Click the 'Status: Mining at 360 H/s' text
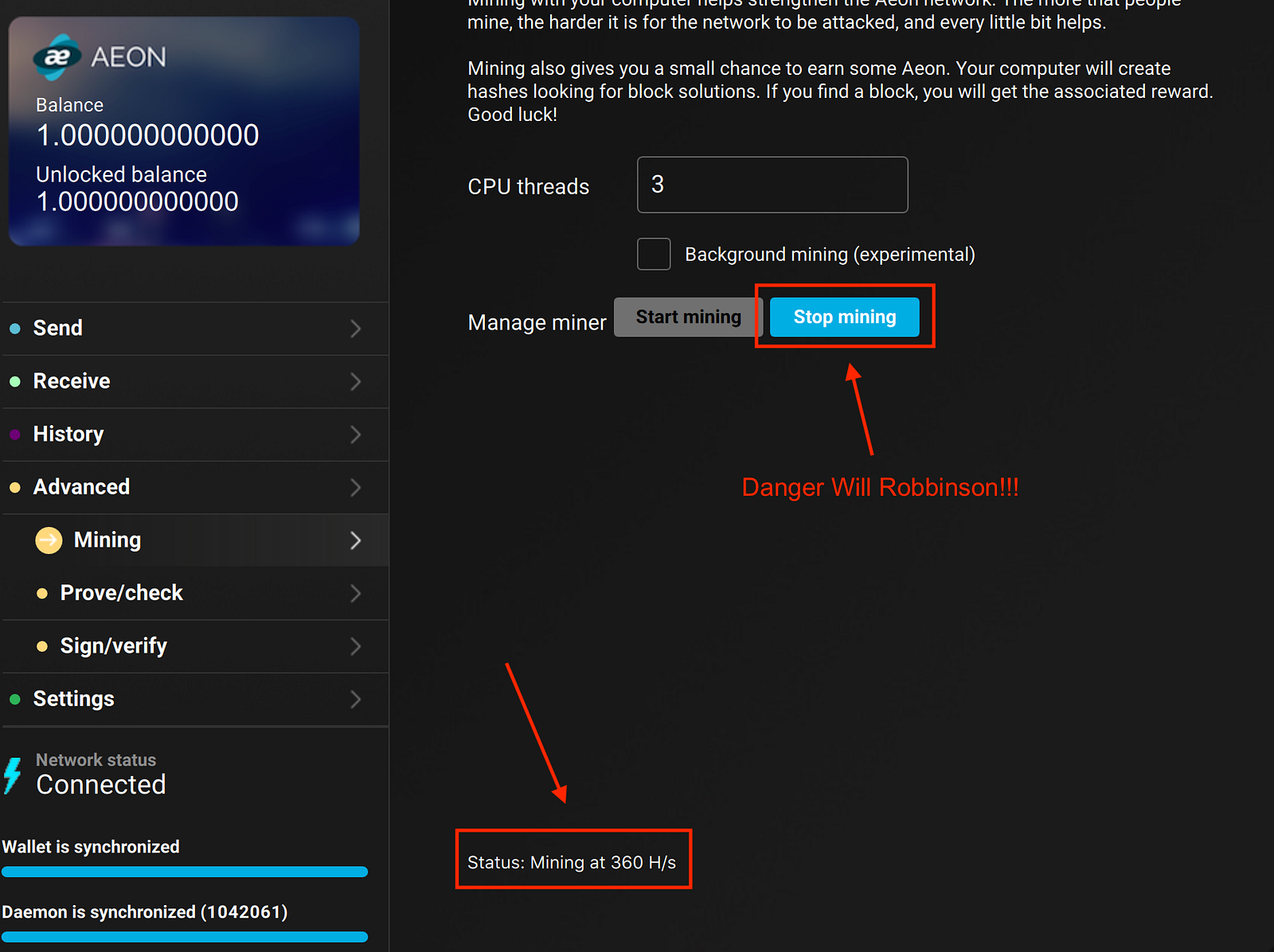 click(x=572, y=863)
